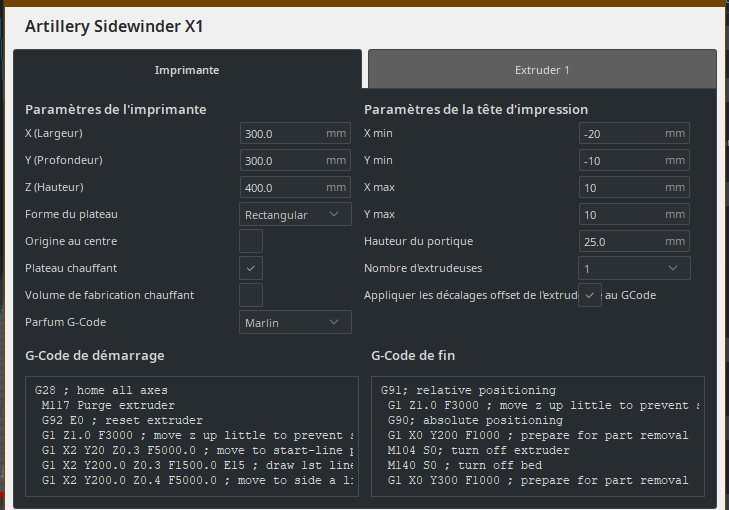
Task: Click the 'G28 ; home all axes' line
Action: tap(101, 391)
